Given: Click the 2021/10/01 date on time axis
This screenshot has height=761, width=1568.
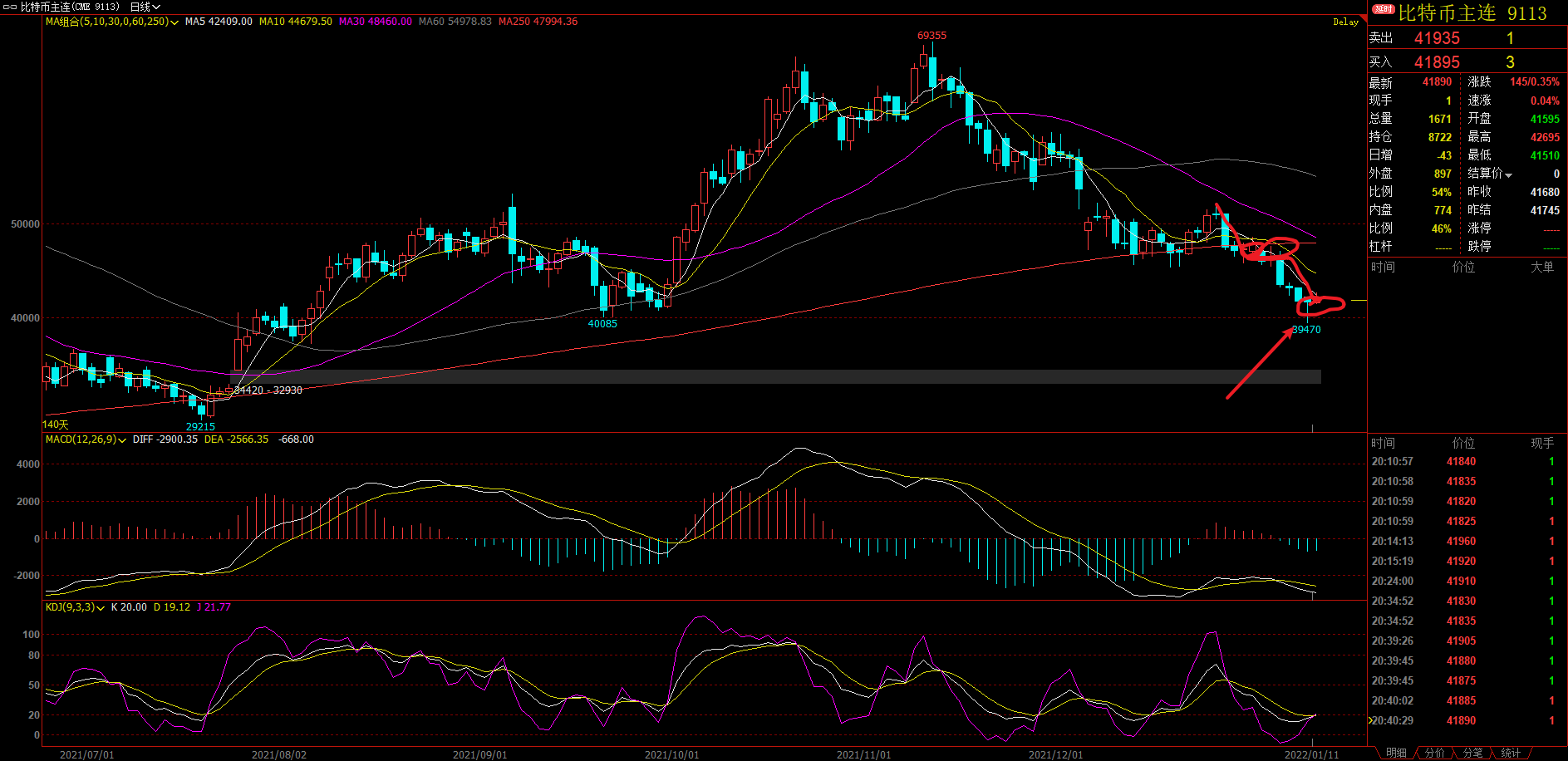Looking at the screenshot, I should pos(671,754).
